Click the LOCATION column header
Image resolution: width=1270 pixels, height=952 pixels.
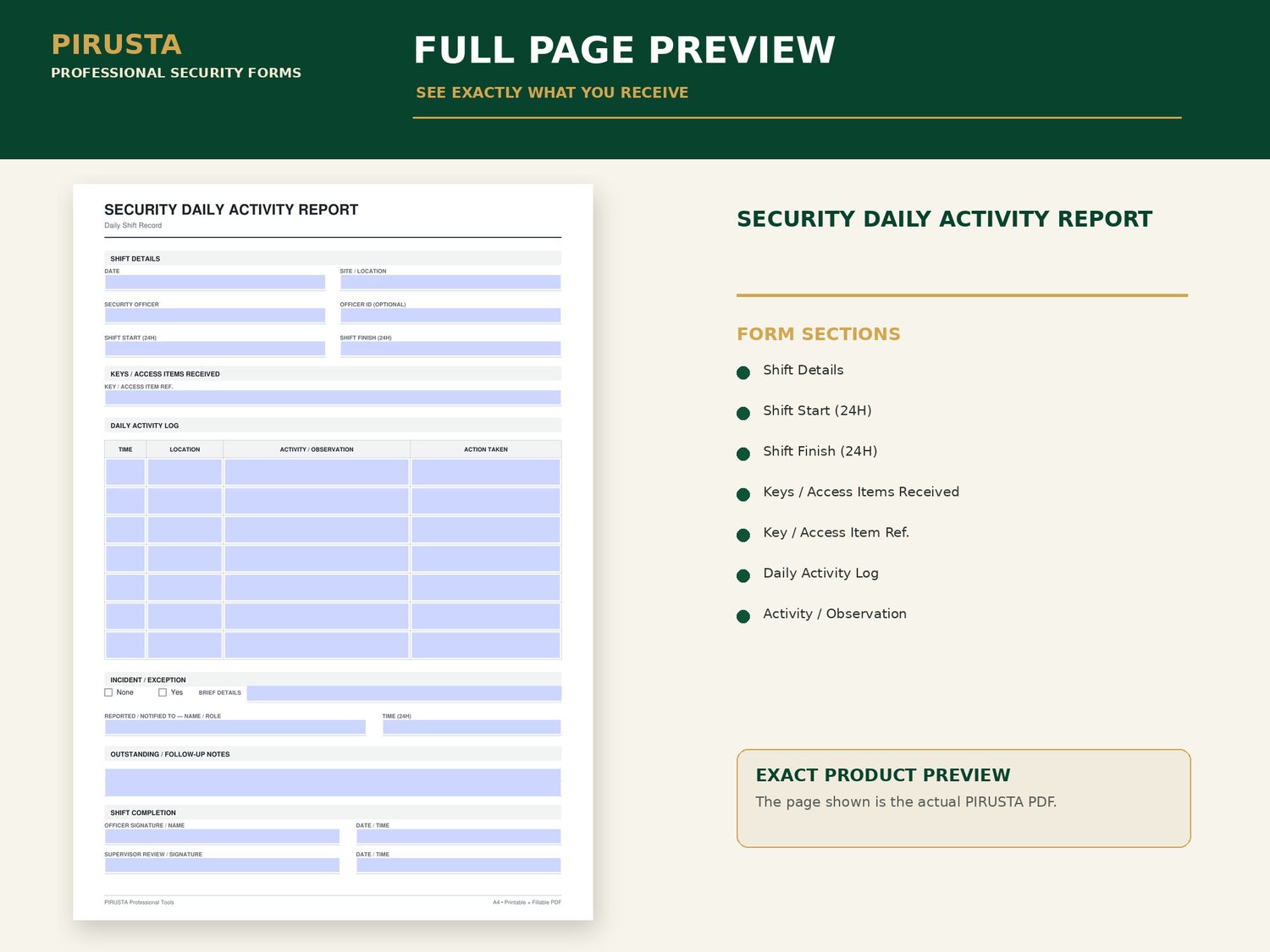[x=185, y=449]
